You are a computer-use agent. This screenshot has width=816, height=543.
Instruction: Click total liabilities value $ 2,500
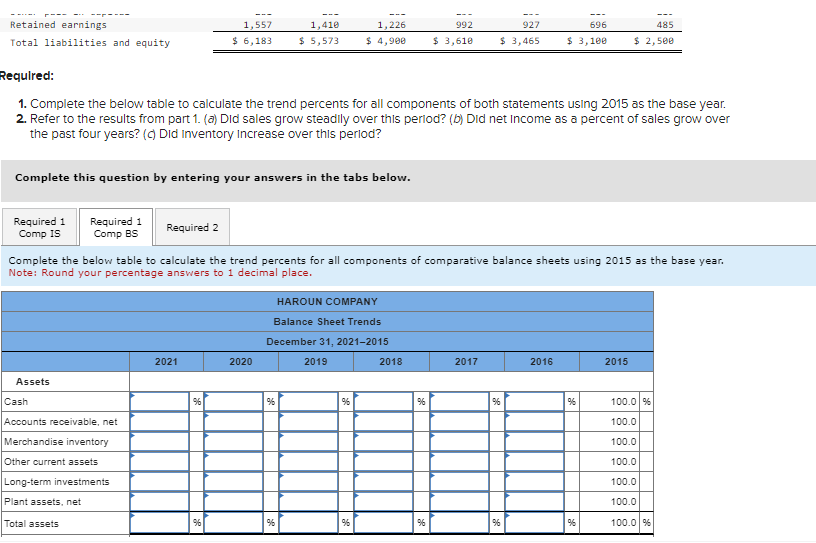click(x=654, y=41)
